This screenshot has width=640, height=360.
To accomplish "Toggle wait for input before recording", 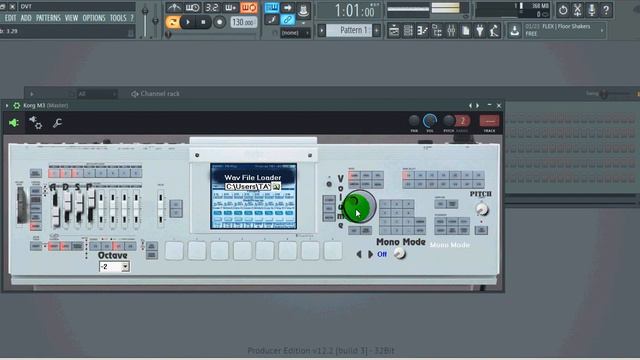I will click(x=192, y=8).
